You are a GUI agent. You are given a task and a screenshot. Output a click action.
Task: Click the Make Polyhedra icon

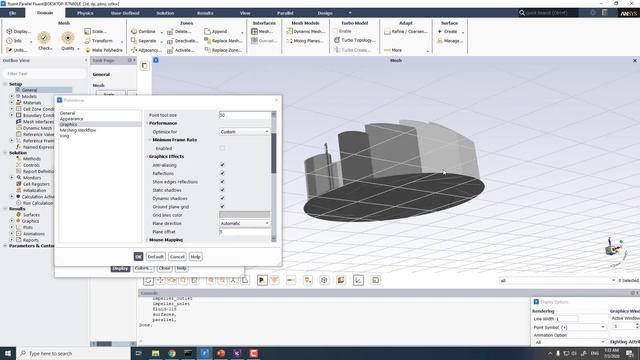click(88, 50)
